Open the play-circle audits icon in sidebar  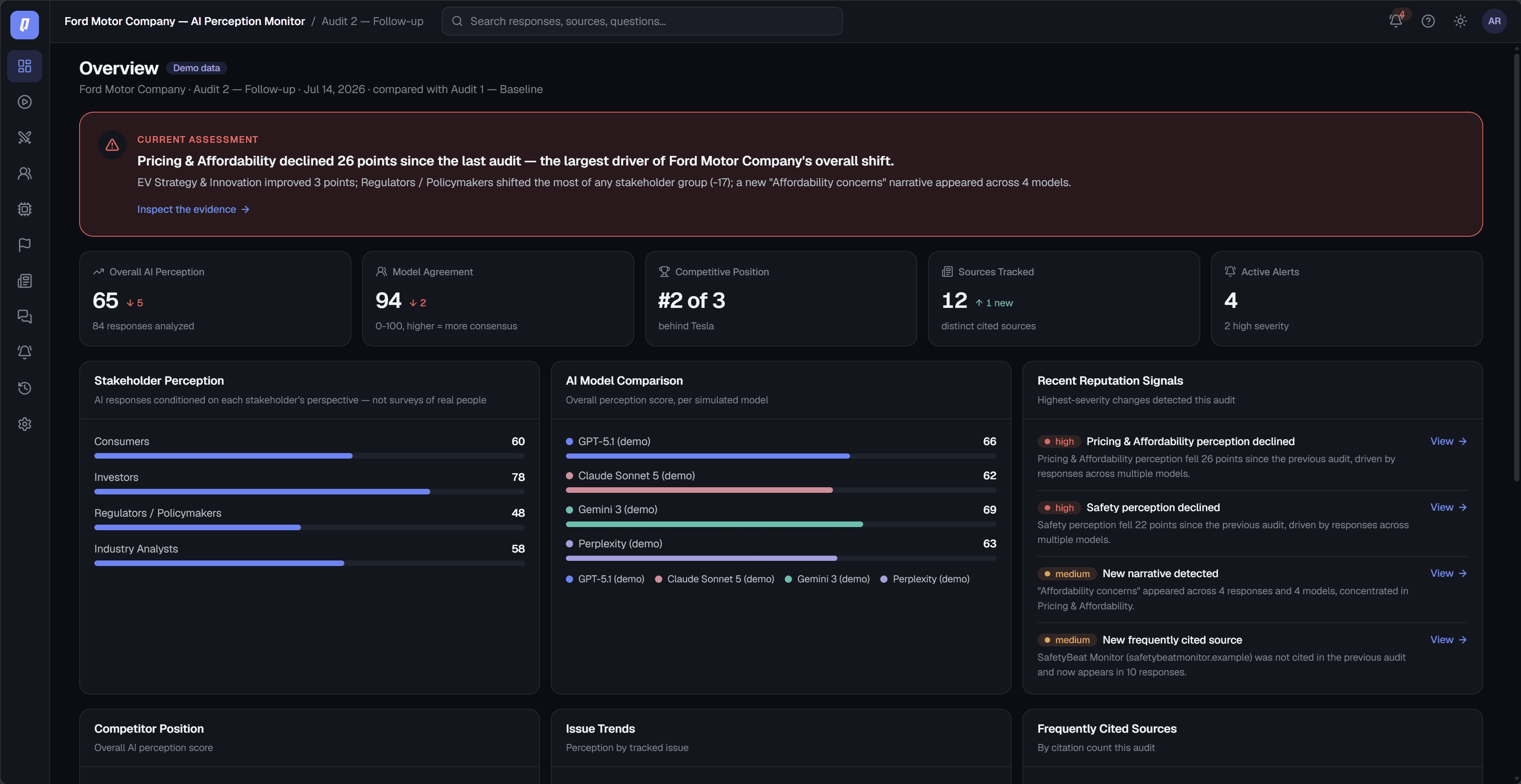pos(25,102)
